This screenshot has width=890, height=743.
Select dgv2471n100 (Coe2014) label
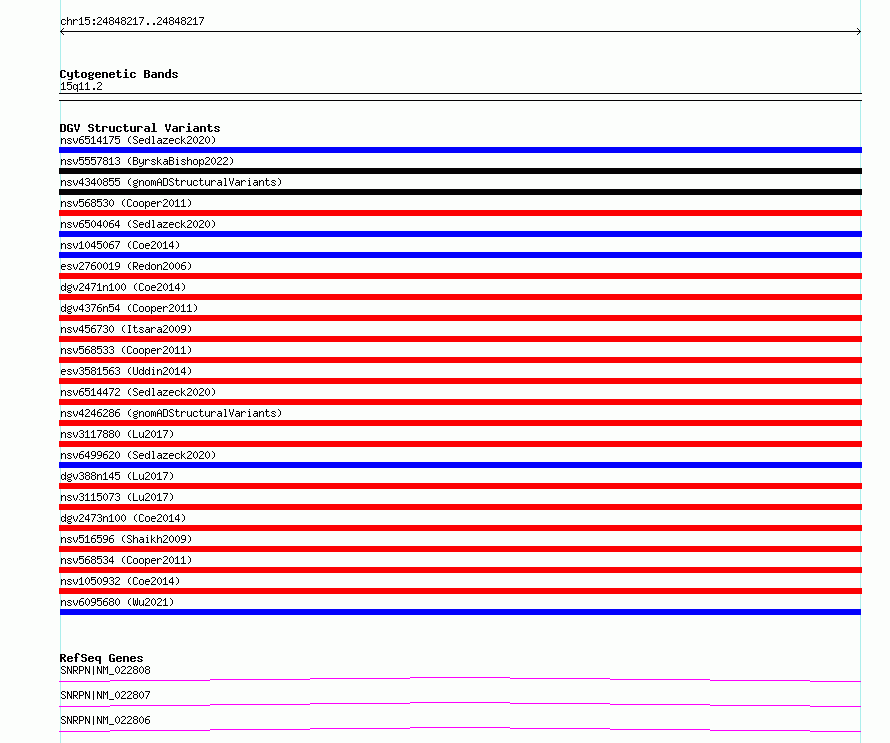pyautogui.click(x=123, y=287)
